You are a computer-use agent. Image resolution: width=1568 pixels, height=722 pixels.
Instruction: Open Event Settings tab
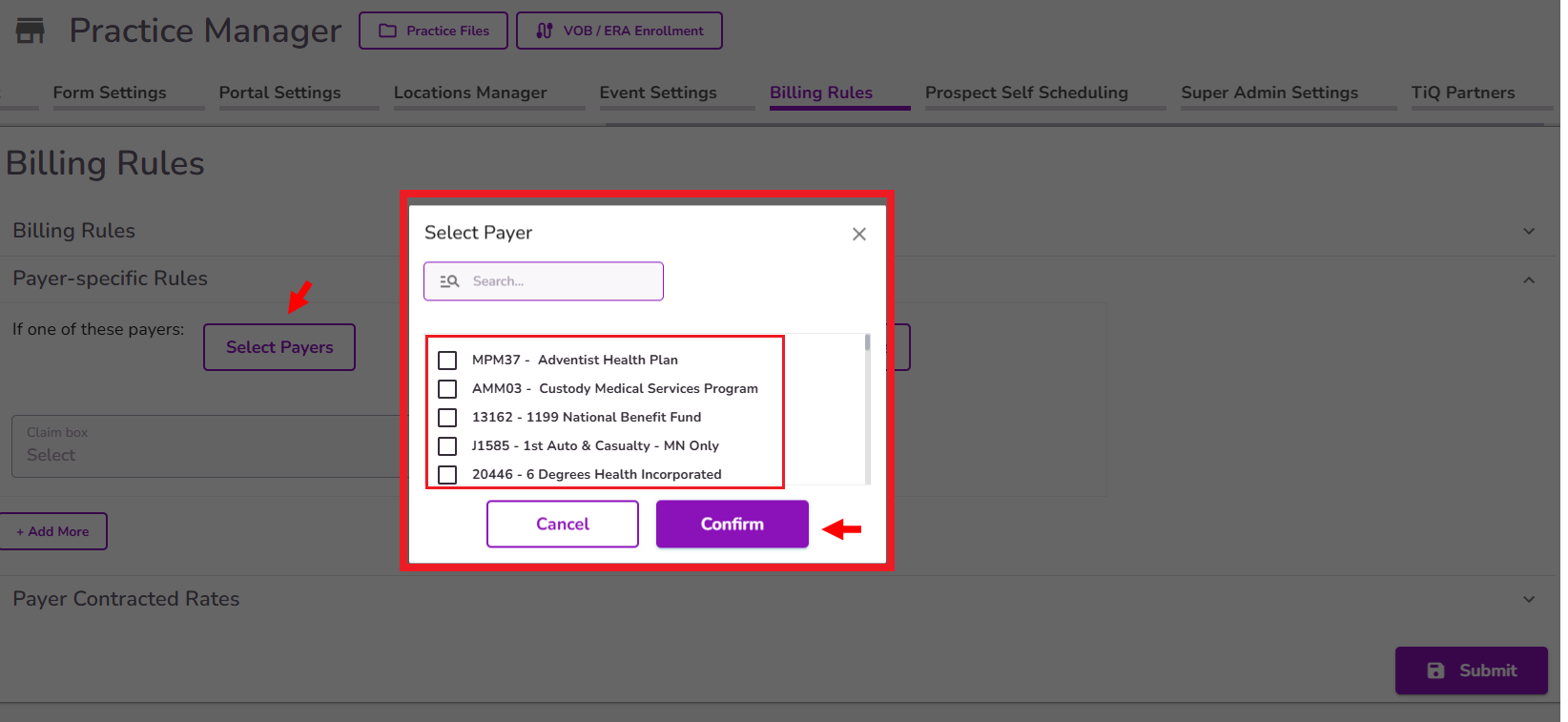(658, 93)
